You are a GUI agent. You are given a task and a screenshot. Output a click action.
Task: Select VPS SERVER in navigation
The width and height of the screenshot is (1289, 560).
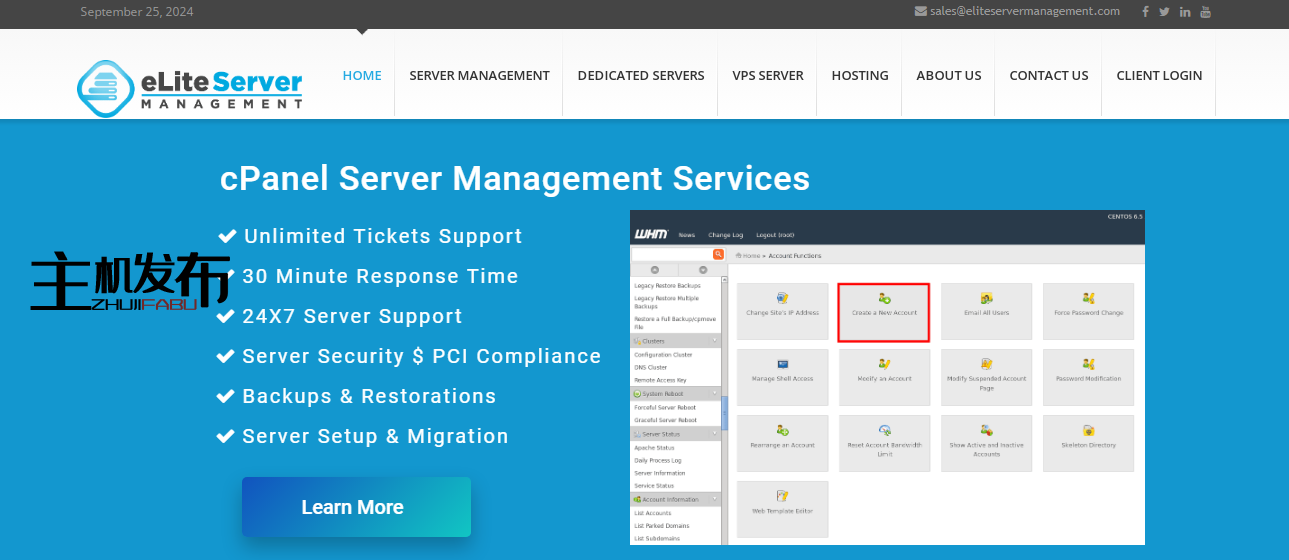[768, 75]
